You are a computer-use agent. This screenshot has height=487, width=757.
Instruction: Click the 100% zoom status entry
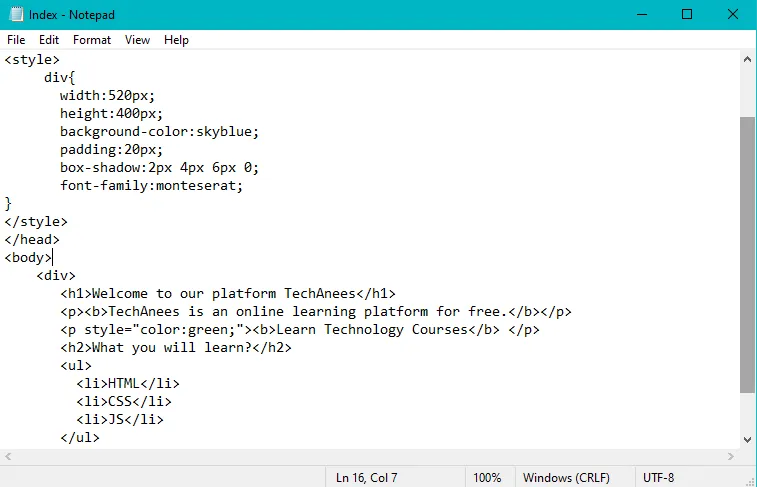click(487, 478)
